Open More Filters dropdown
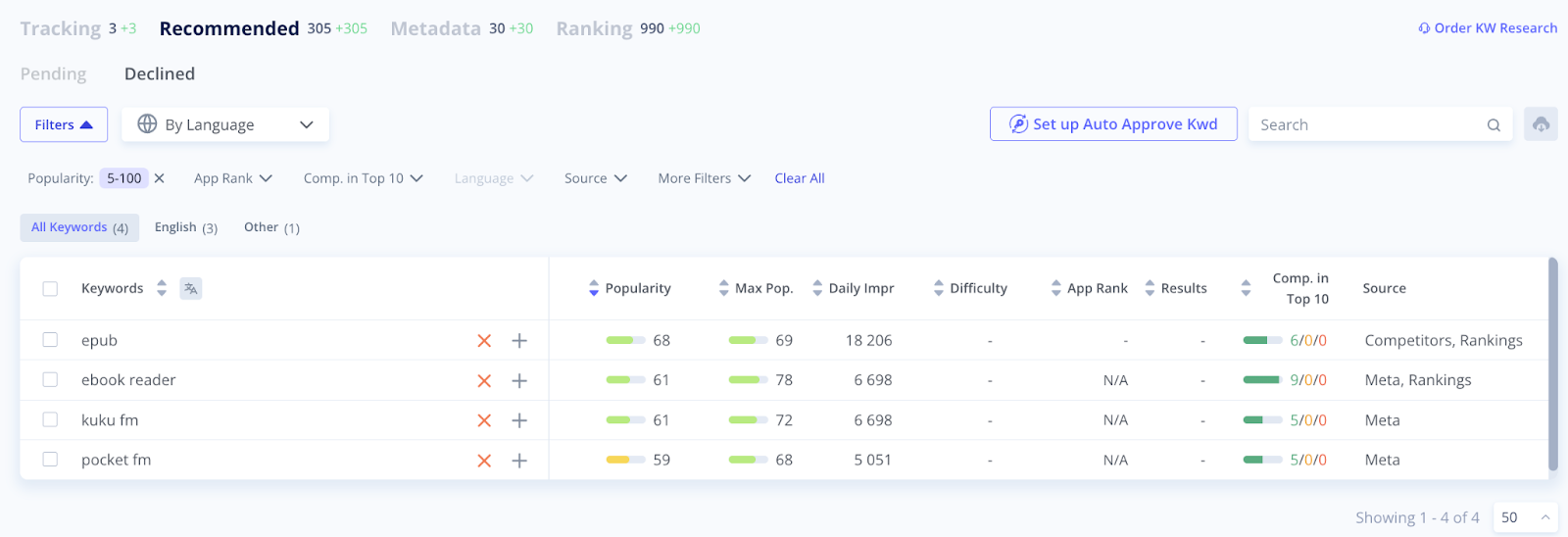 tap(704, 178)
